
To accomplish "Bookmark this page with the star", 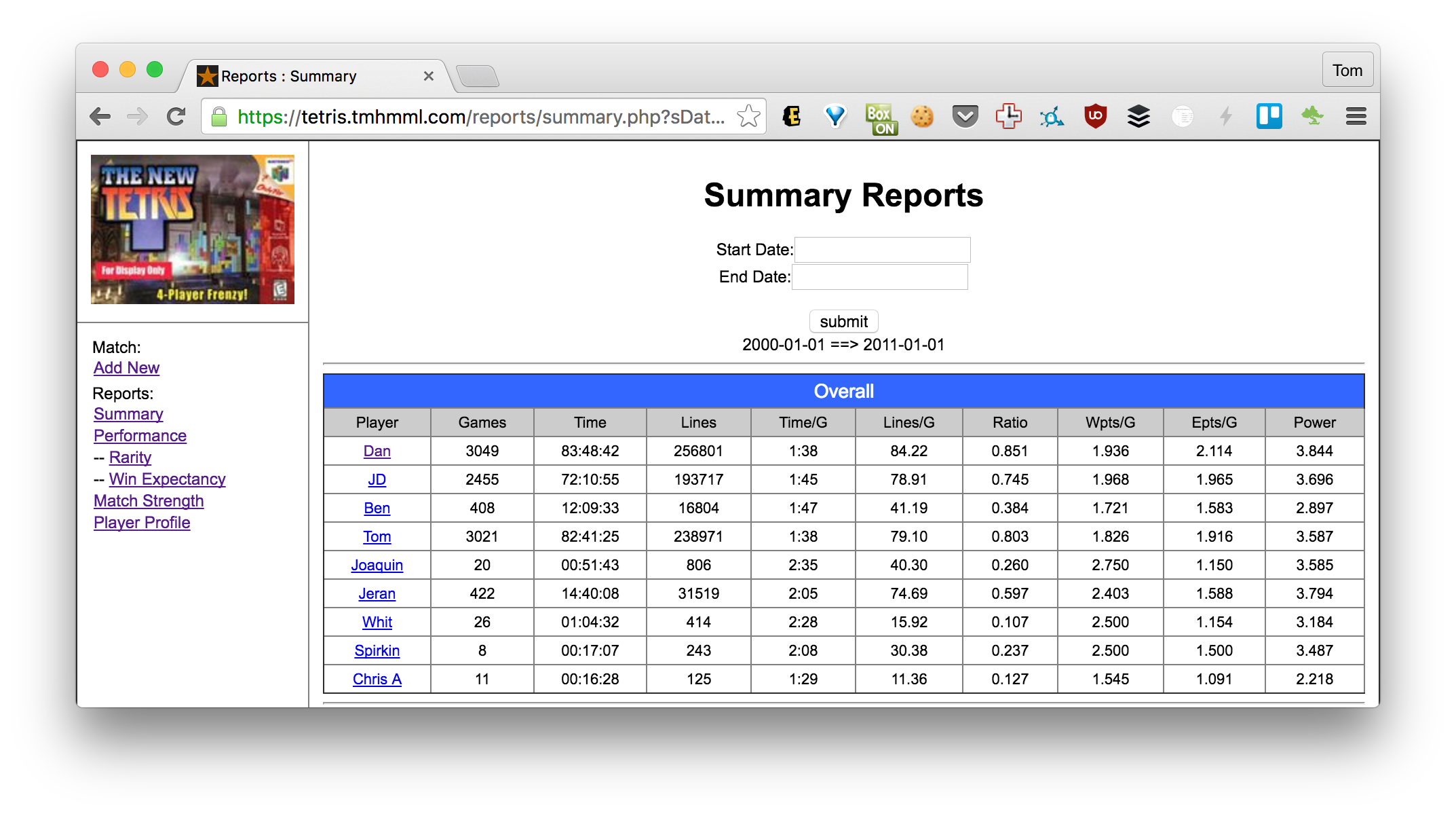I will (748, 117).
